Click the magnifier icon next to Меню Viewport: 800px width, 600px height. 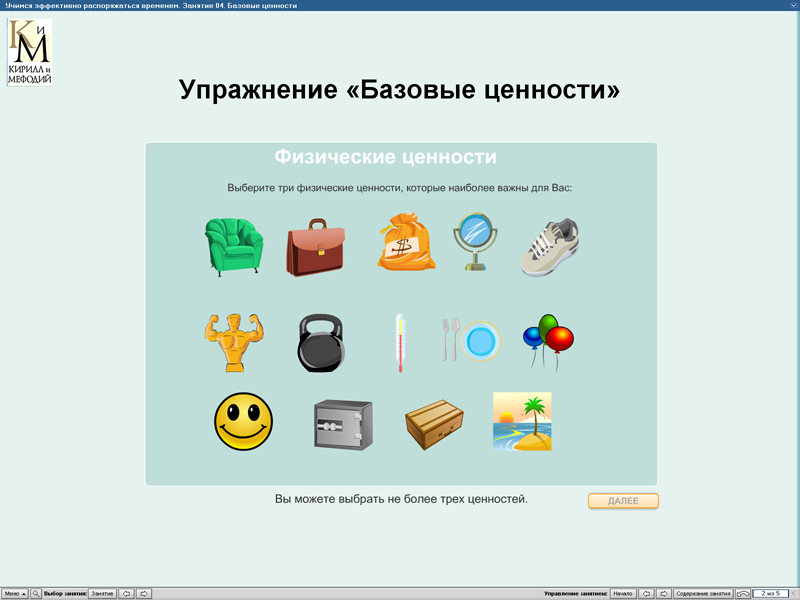tap(36, 592)
